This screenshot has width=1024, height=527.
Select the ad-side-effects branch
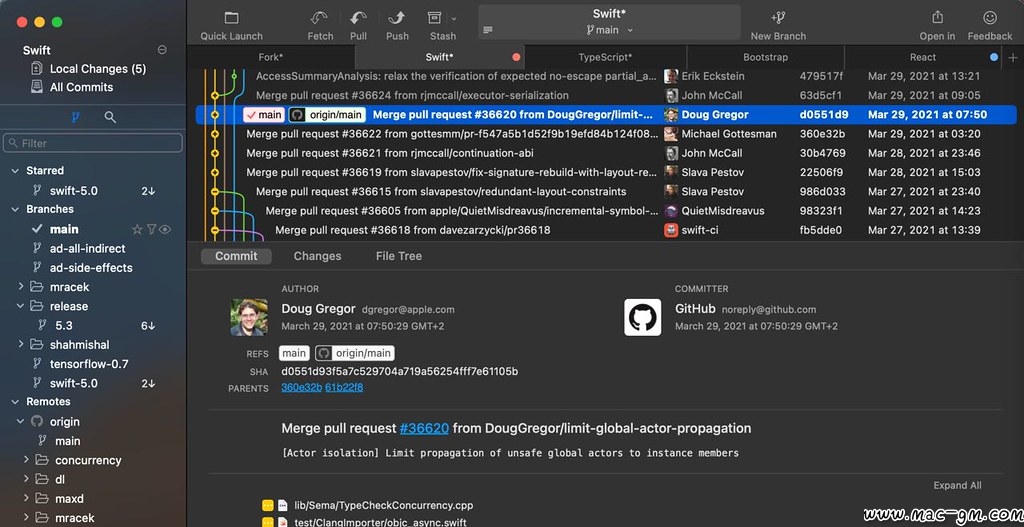[91, 268]
